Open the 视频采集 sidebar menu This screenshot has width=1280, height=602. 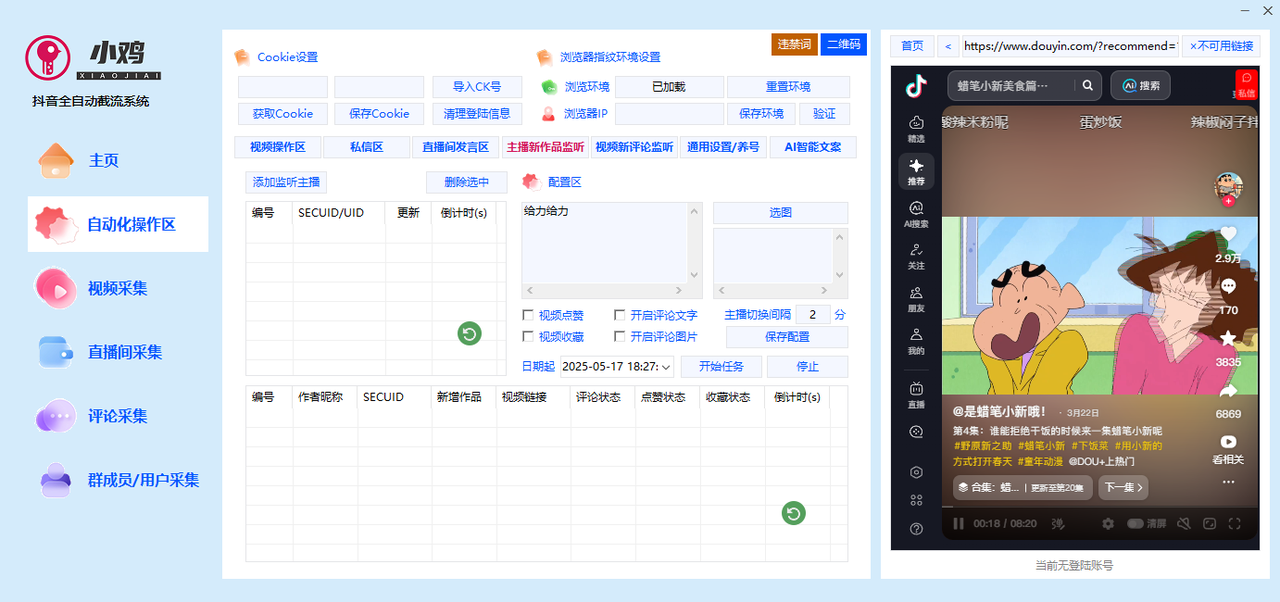click(x=117, y=288)
